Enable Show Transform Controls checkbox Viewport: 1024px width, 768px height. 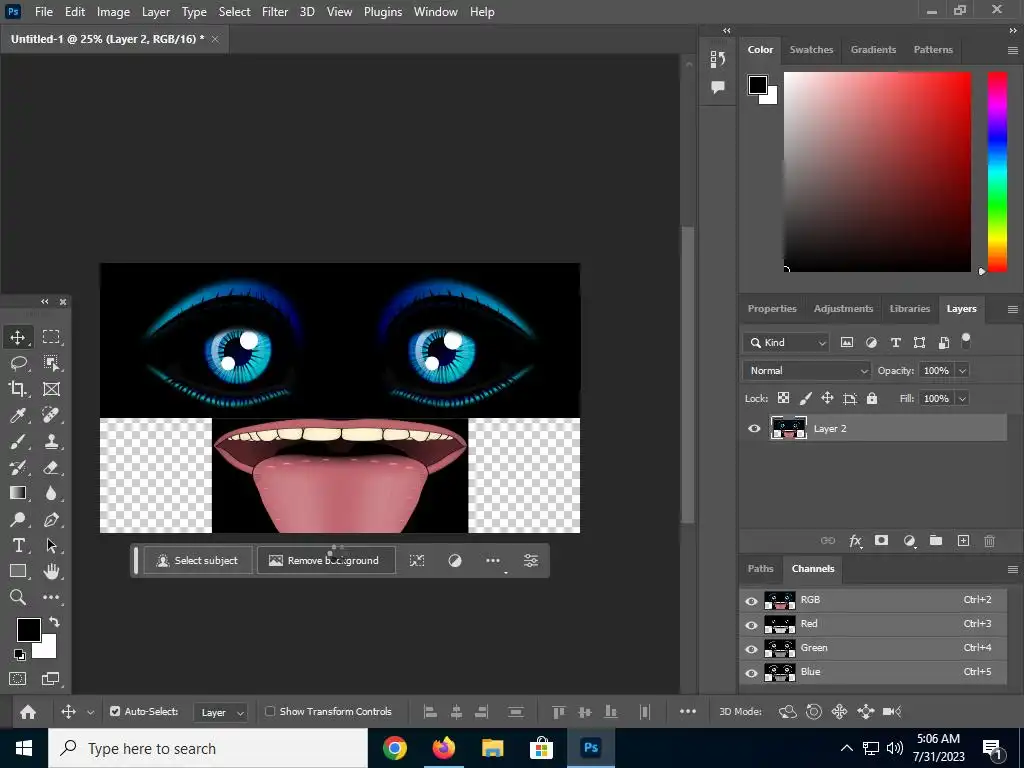pyautogui.click(x=270, y=711)
